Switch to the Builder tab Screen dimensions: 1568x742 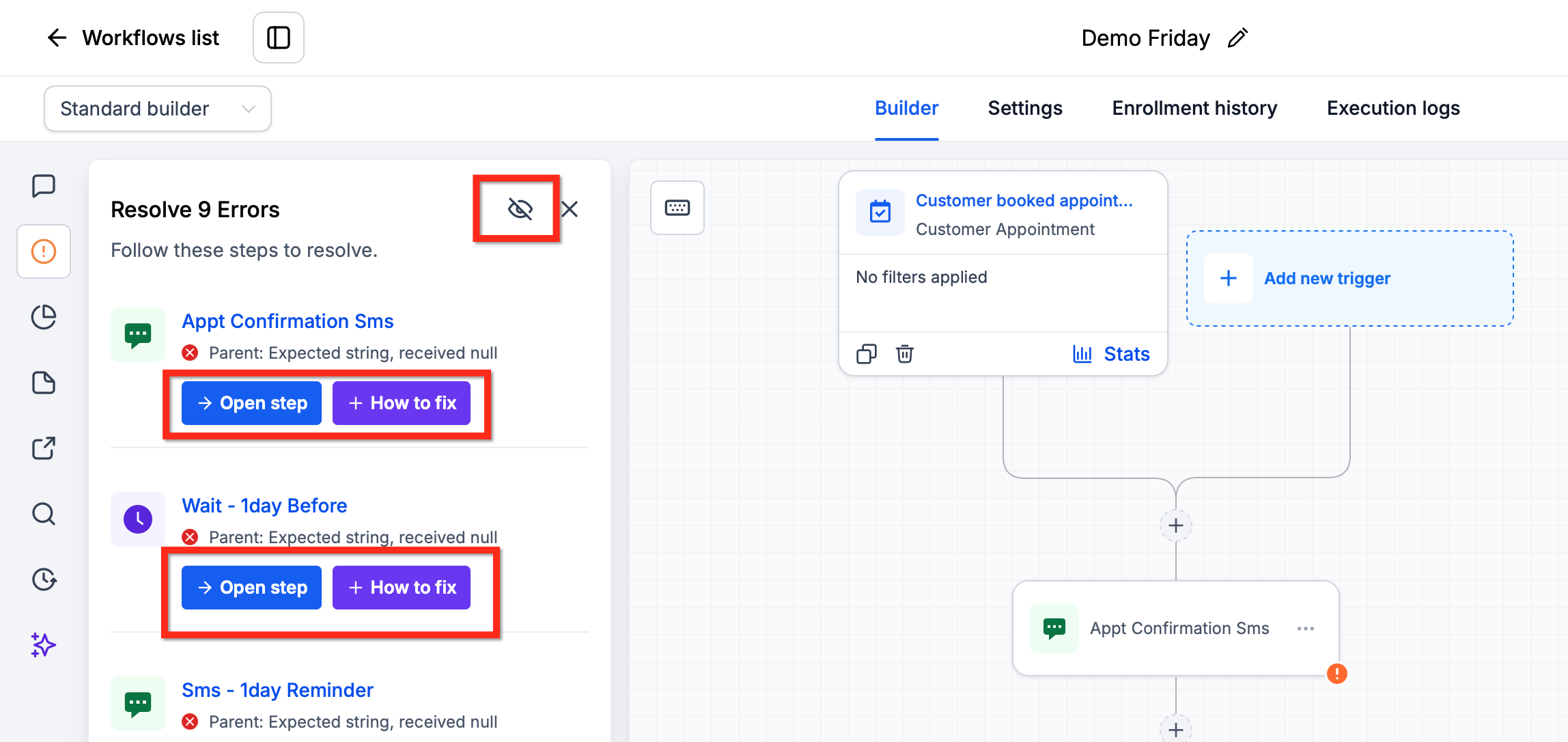tap(906, 108)
